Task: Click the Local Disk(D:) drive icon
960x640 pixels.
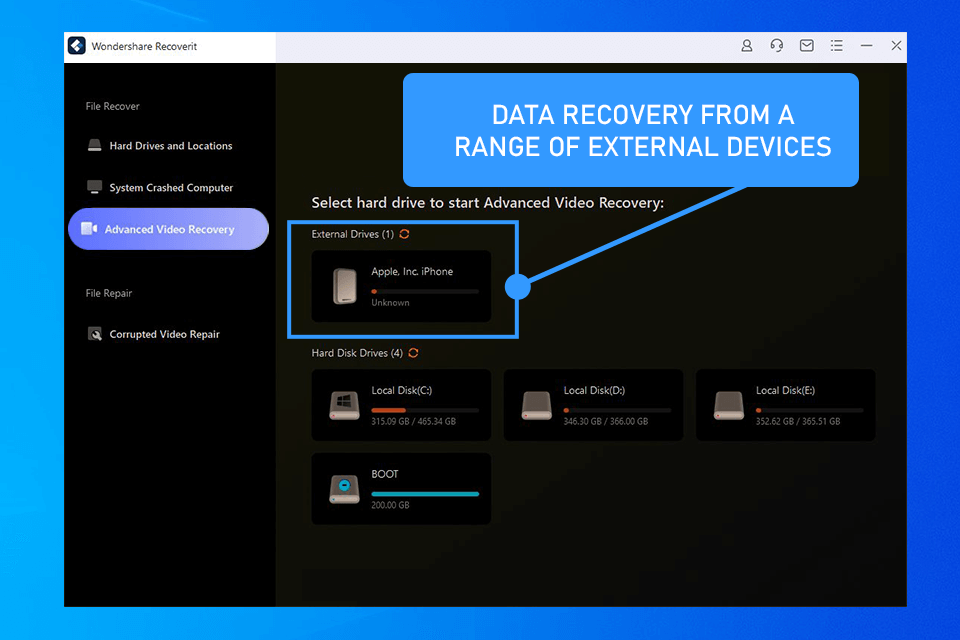Action: pyautogui.click(x=537, y=405)
